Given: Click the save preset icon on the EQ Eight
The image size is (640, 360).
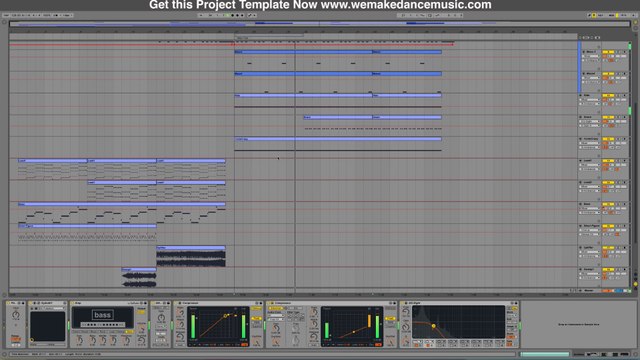Looking at the screenshot, I should (516, 303).
